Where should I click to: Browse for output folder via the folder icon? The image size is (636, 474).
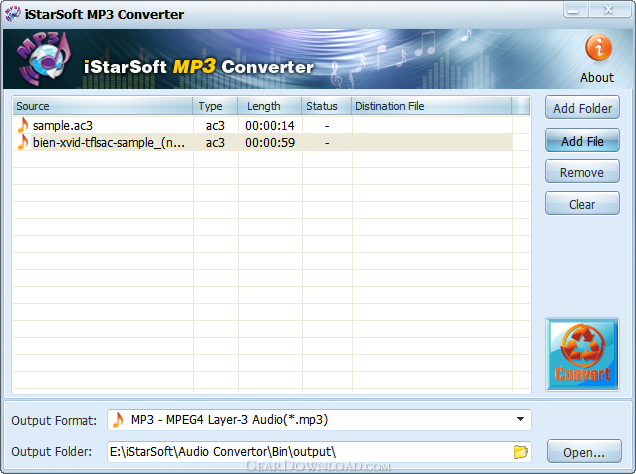tap(520, 452)
